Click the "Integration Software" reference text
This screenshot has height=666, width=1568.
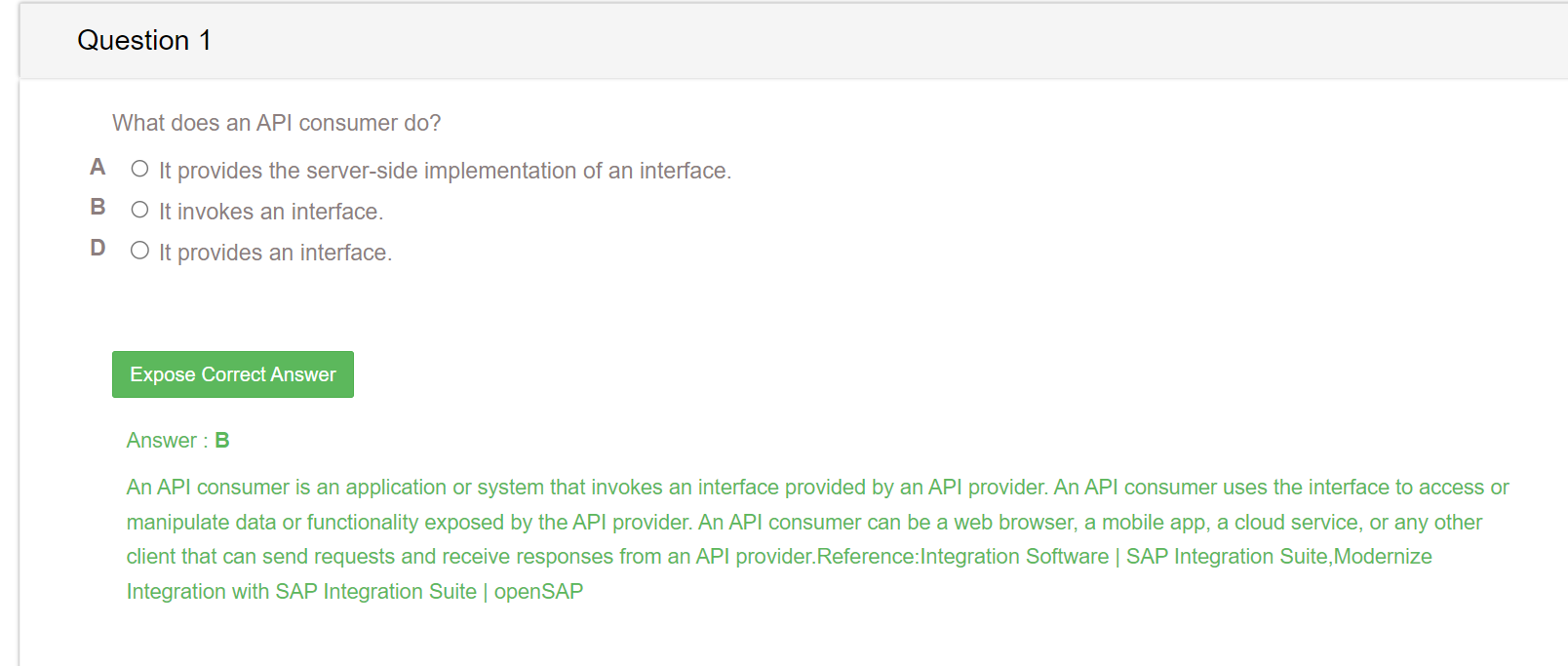[x=1014, y=557]
